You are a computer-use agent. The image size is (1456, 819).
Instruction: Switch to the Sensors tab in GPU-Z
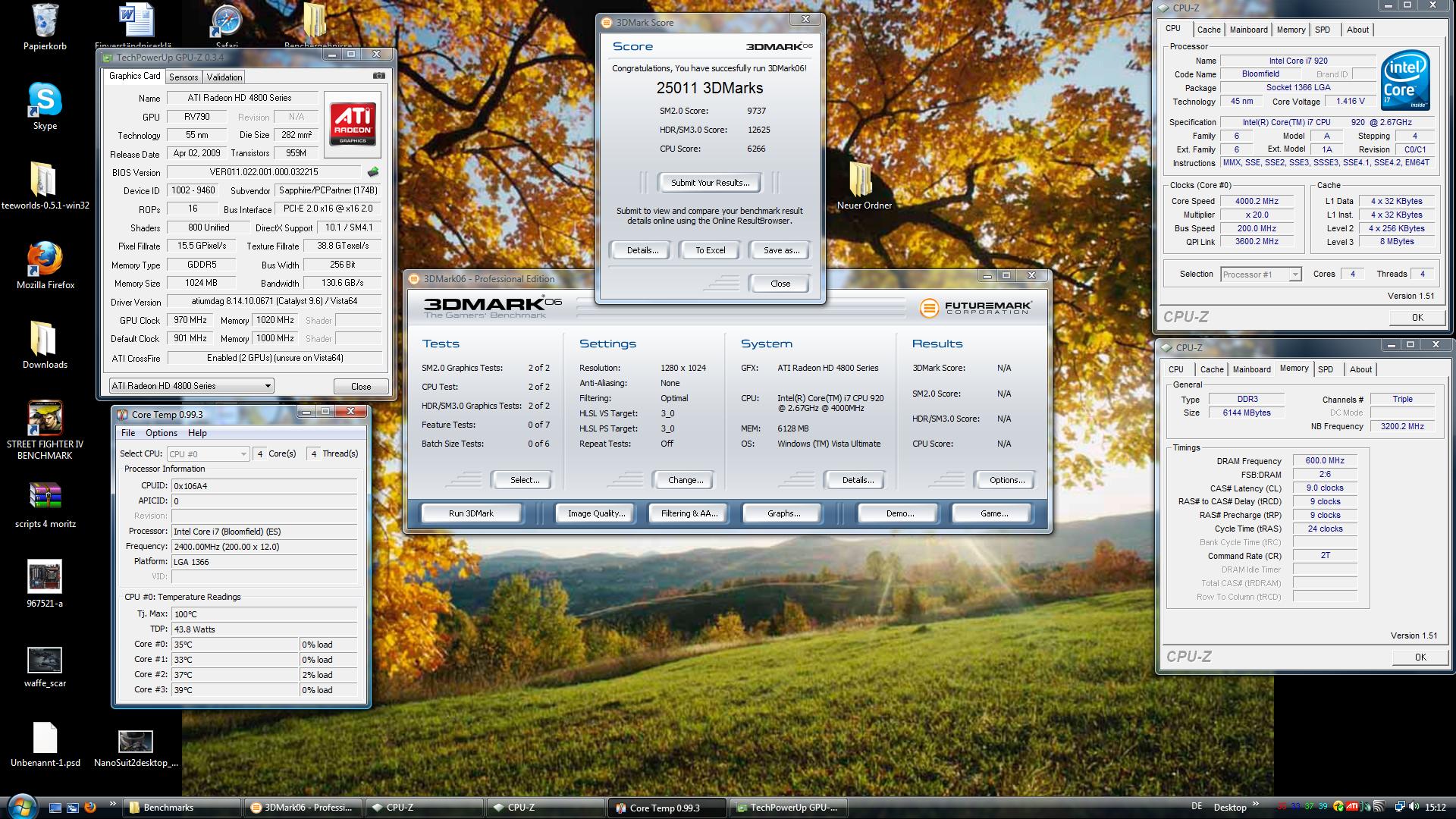tap(184, 77)
